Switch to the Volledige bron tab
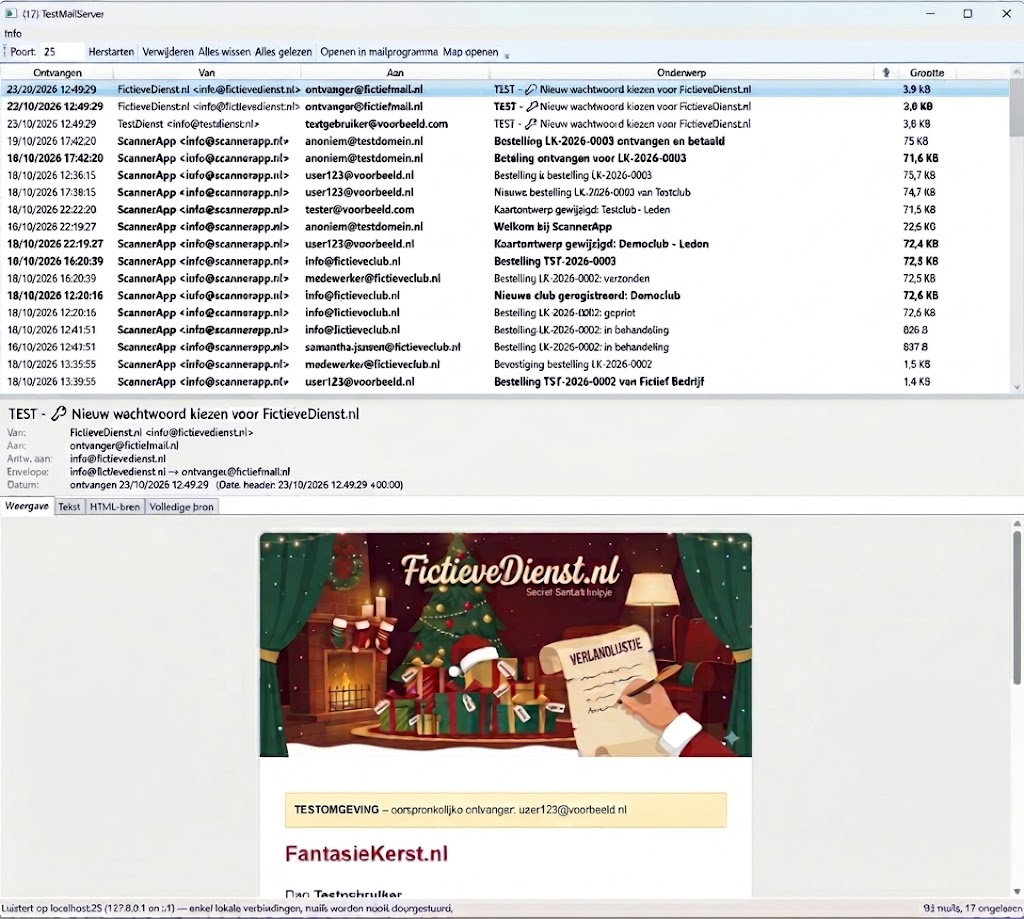 [x=182, y=507]
